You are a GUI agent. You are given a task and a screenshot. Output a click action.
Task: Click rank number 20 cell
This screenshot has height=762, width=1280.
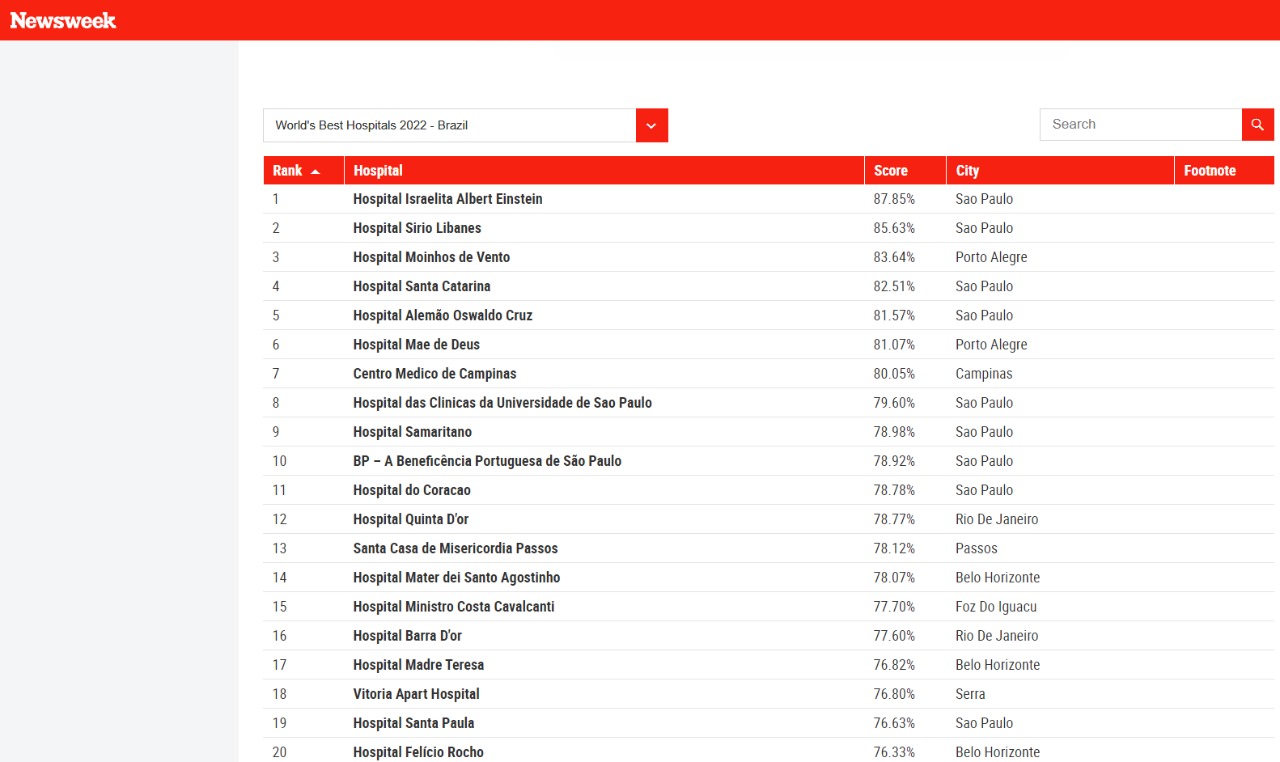click(280, 751)
